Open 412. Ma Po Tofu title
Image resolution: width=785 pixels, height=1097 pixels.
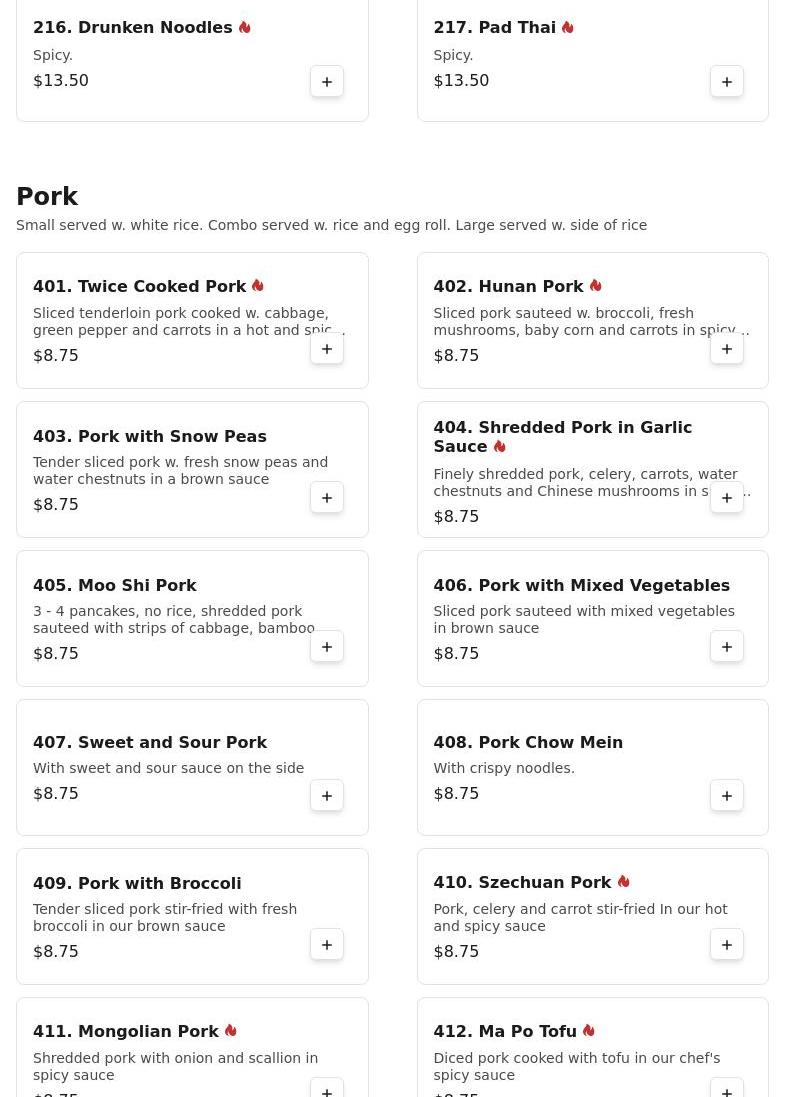pos(504,1032)
